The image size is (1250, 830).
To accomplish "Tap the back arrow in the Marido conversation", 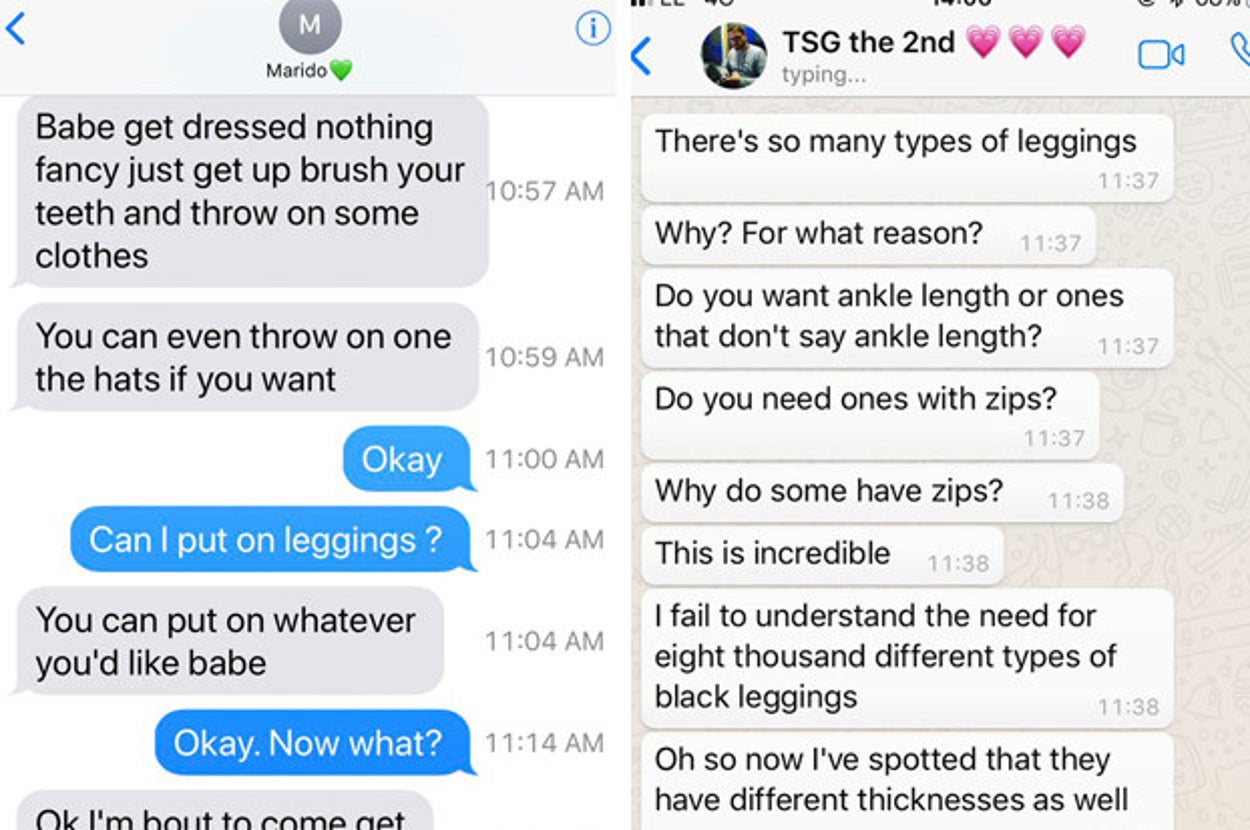I will click(15, 29).
